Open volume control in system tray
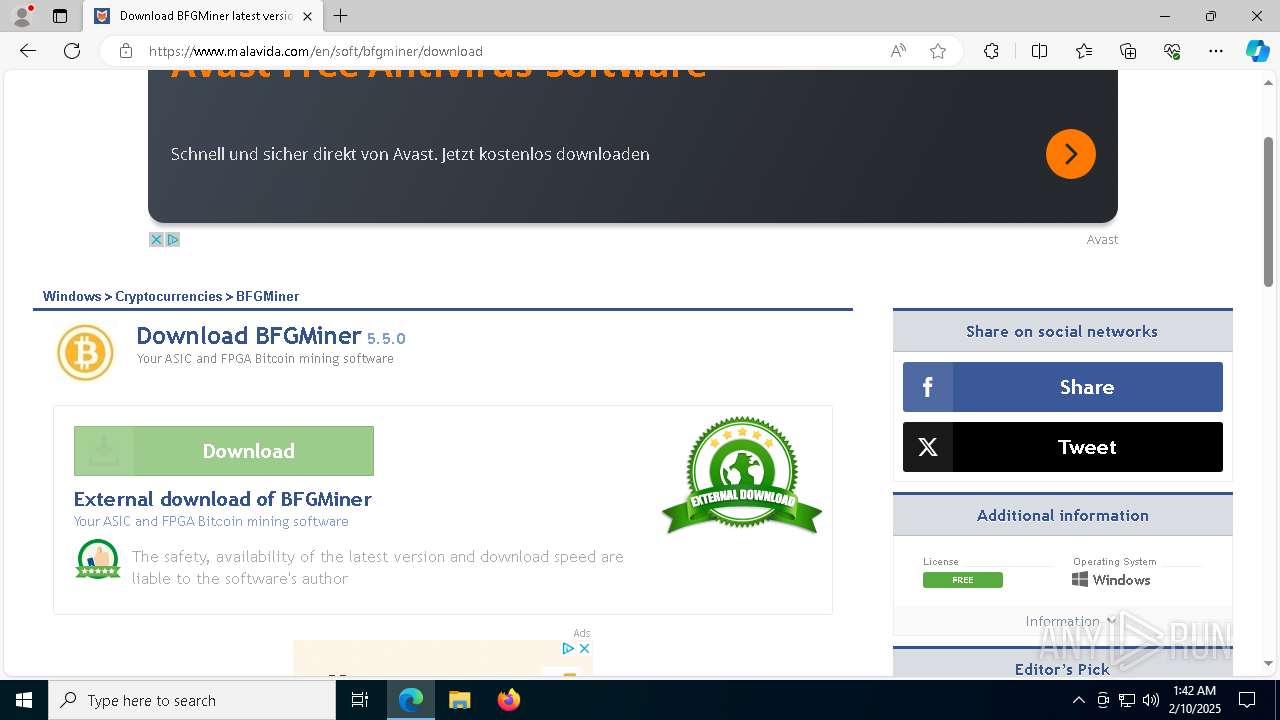Image resolution: width=1280 pixels, height=720 pixels. (x=1151, y=700)
